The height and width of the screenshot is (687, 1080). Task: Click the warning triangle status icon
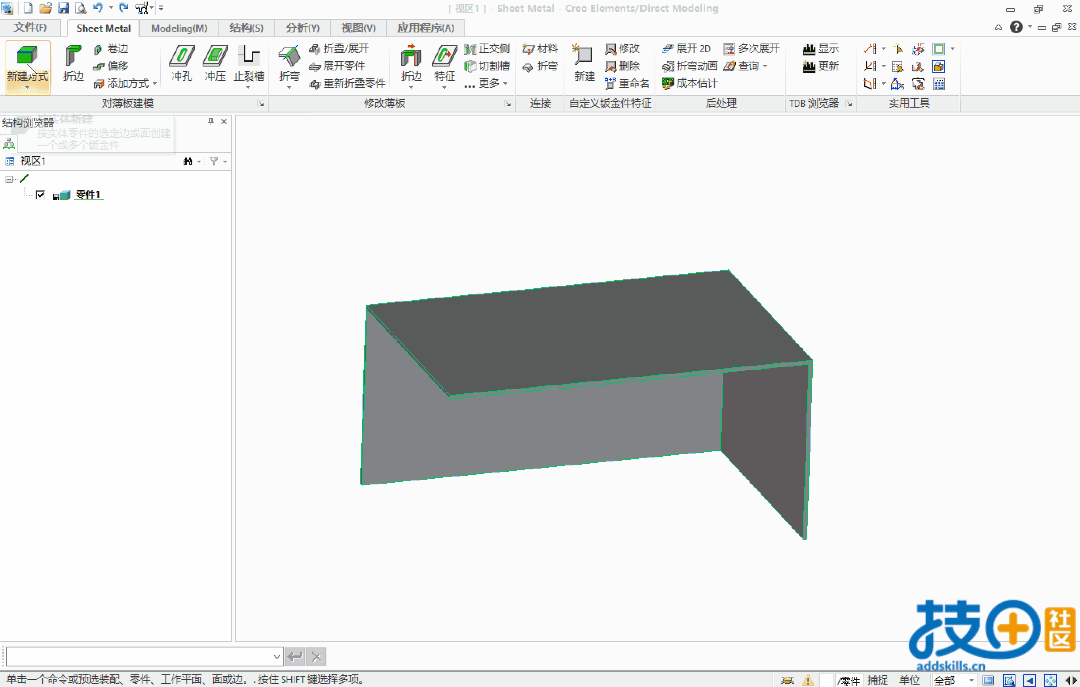click(808, 681)
